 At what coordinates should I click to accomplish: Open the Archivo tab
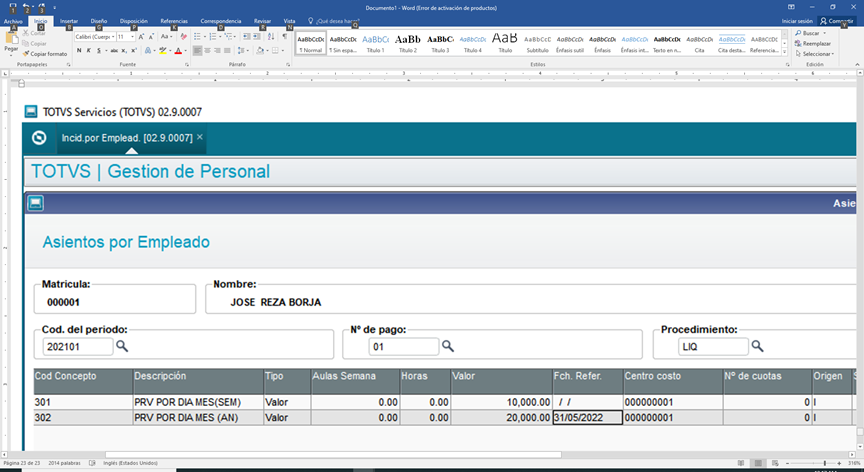pyautogui.click(x=13, y=21)
